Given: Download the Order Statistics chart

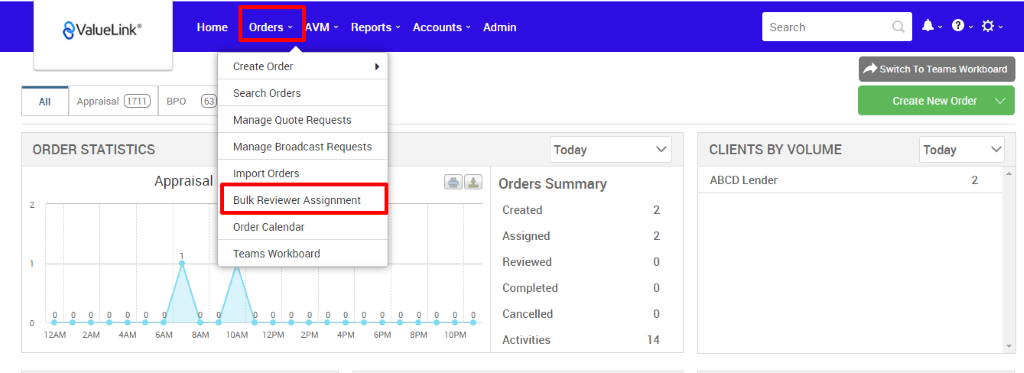Looking at the screenshot, I should tap(473, 182).
